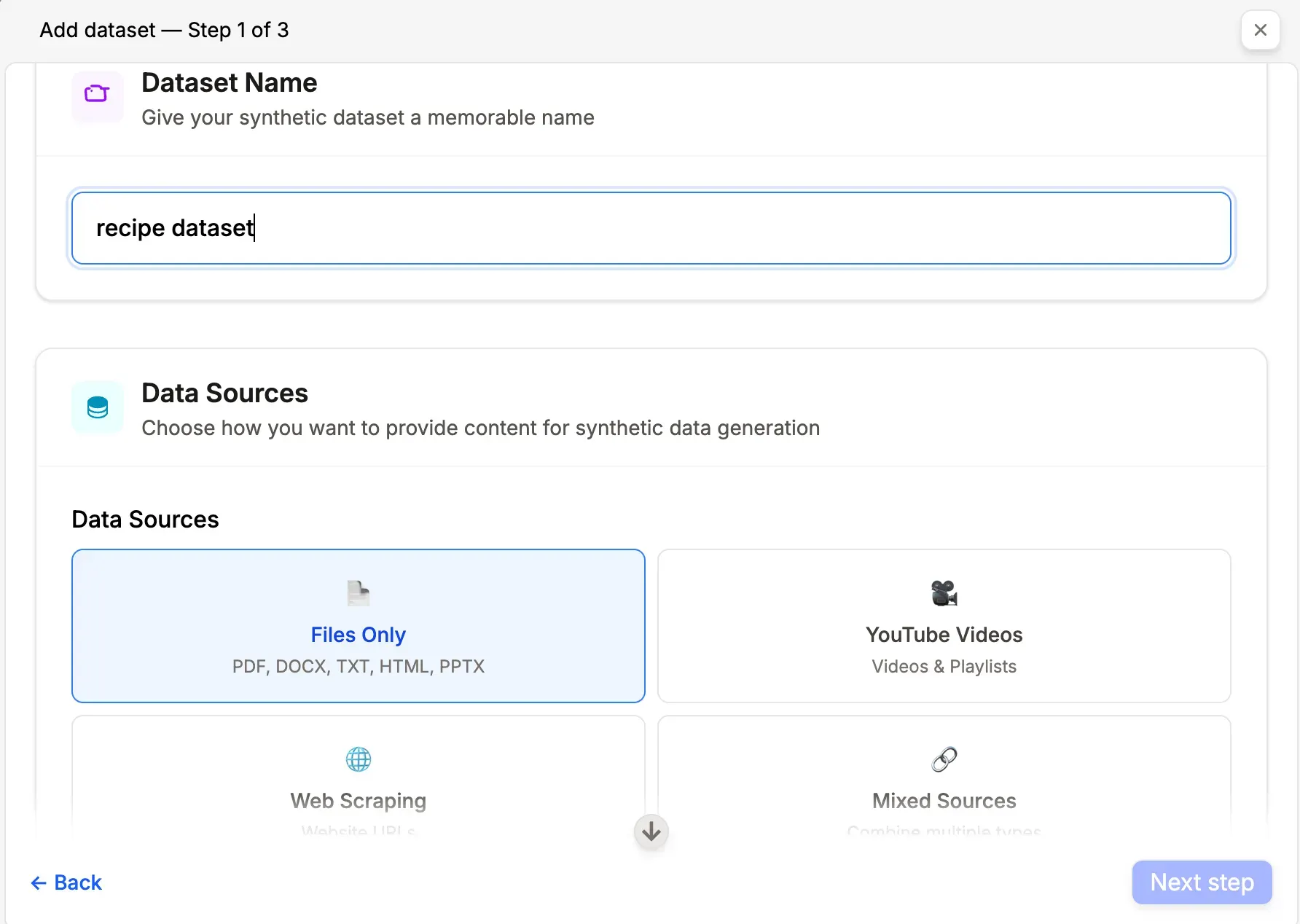Click the Files Only blue label
1300x924 pixels.
tap(358, 635)
